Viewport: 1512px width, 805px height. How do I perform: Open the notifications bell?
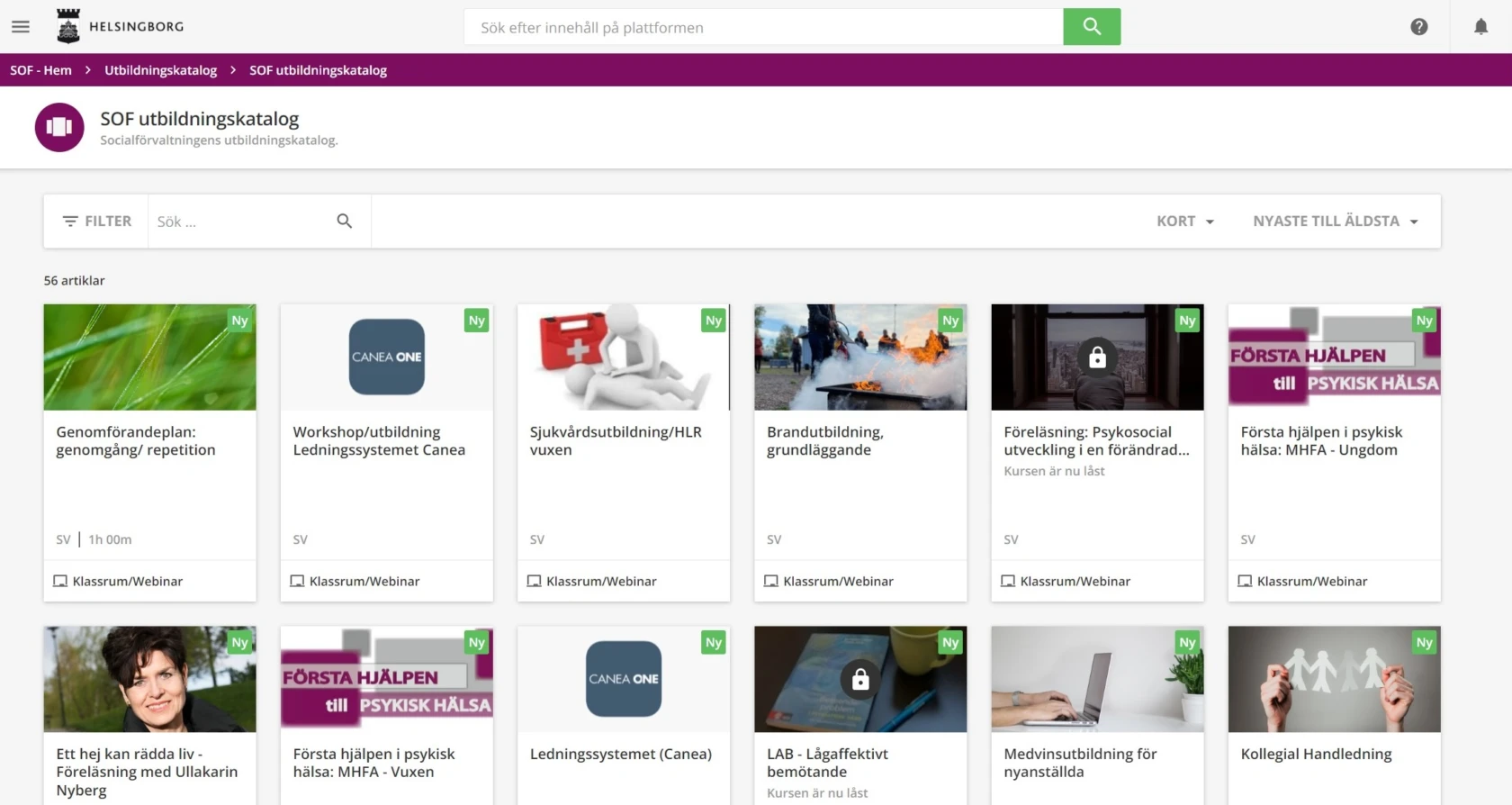[x=1480, y=27]
